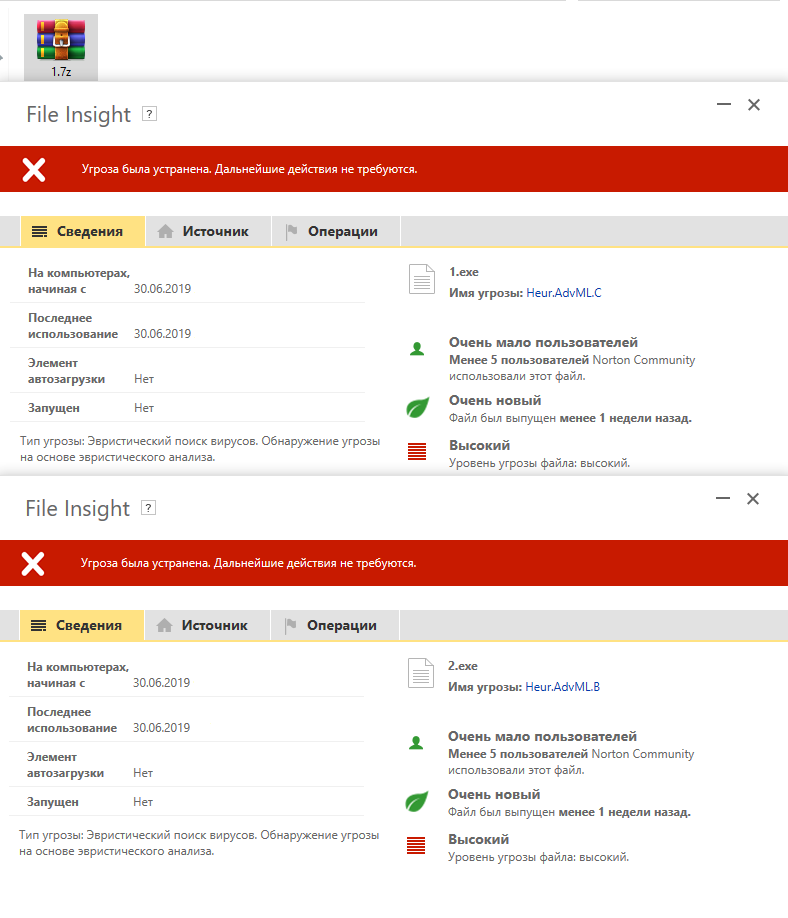Viewport: 788px width, 918px height.
Task: Click 'Запущен' value Нет in 1.exe window
Action: point(144,408)
